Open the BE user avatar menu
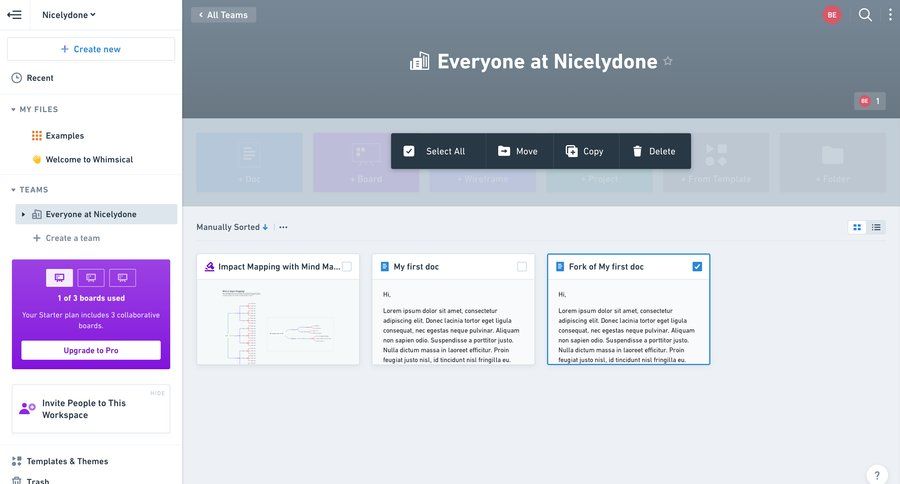The image size is (900, 484). tap(832, 15)
